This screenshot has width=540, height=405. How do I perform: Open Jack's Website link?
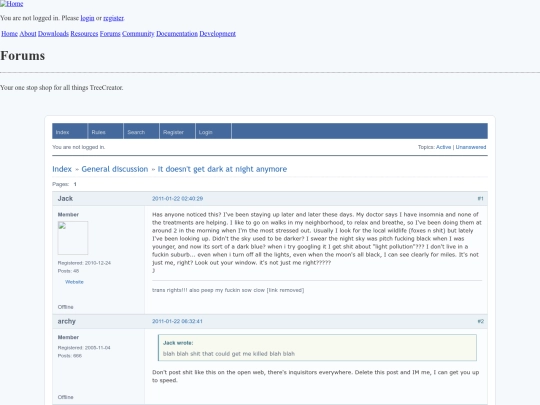coord(74,282)
